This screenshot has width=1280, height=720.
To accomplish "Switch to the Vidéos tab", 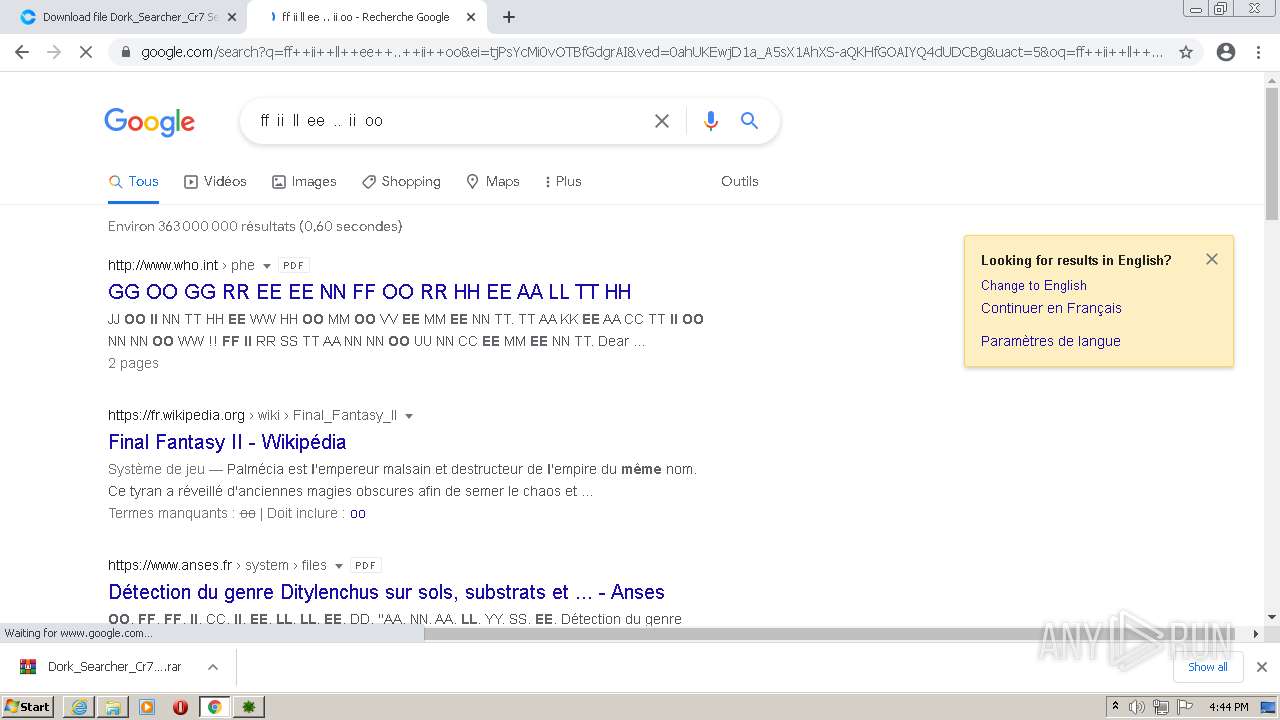I will point(215,181).
